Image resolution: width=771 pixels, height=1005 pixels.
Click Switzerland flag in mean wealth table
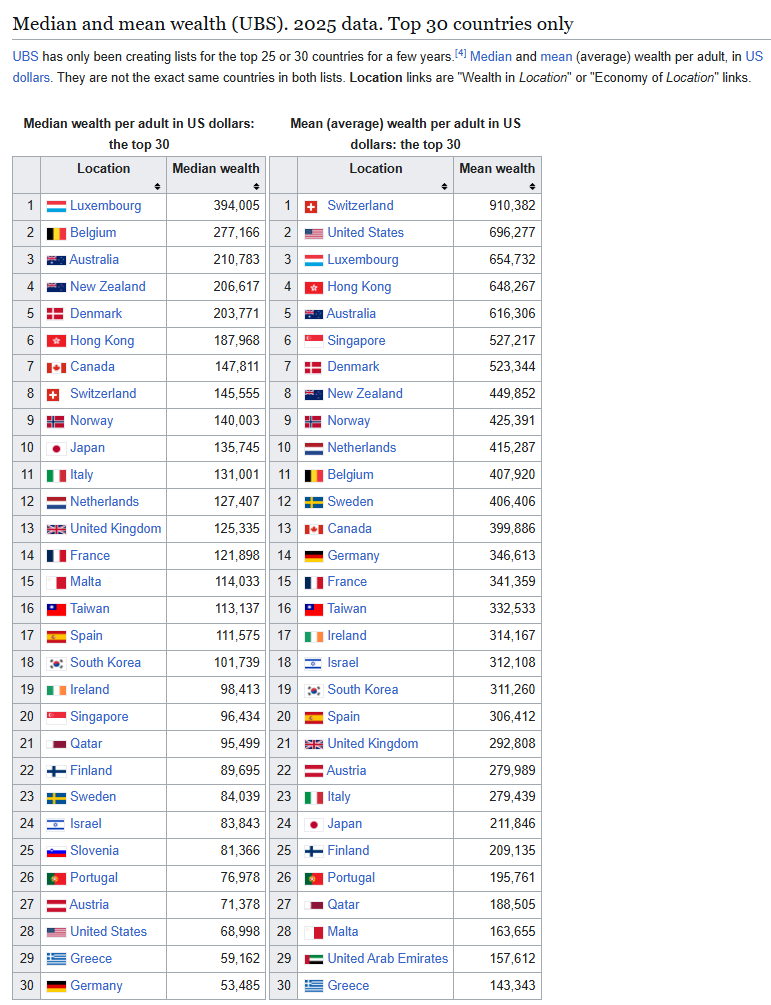click(x=311, y=206)
